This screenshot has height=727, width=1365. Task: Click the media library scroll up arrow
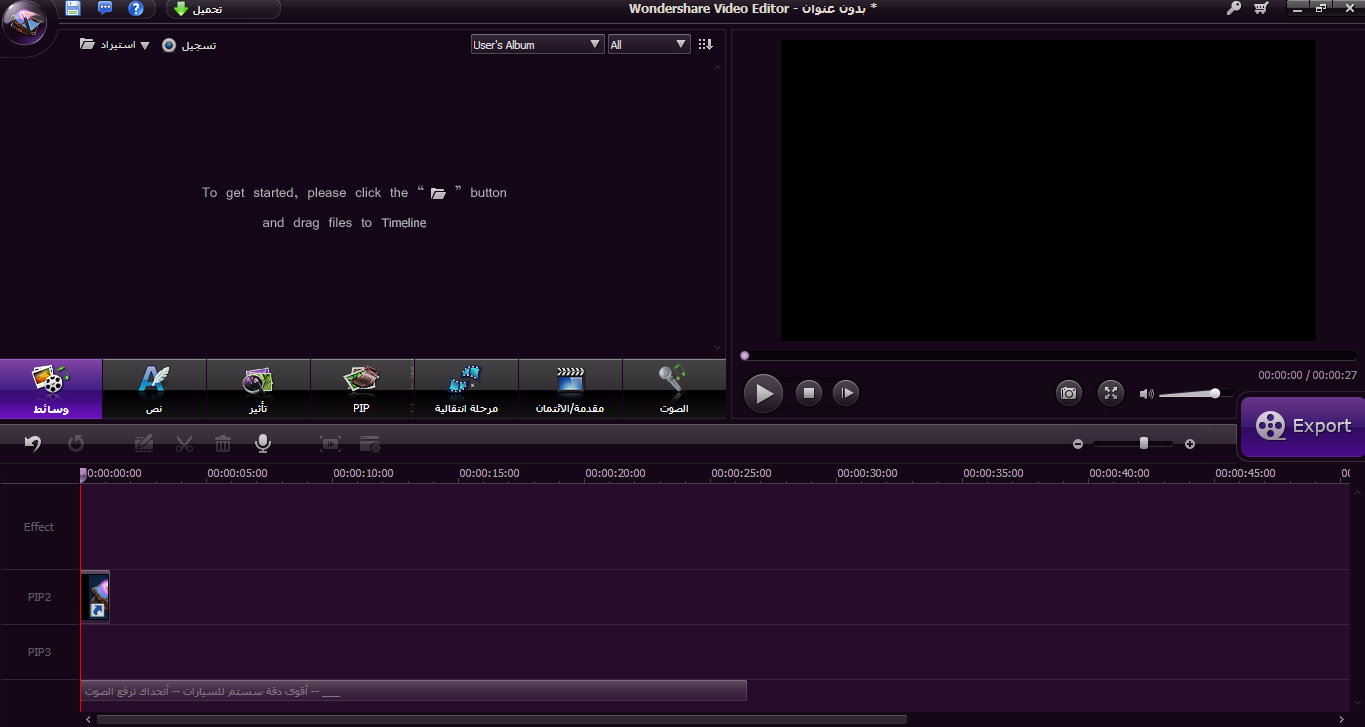[x=717, y=67]
